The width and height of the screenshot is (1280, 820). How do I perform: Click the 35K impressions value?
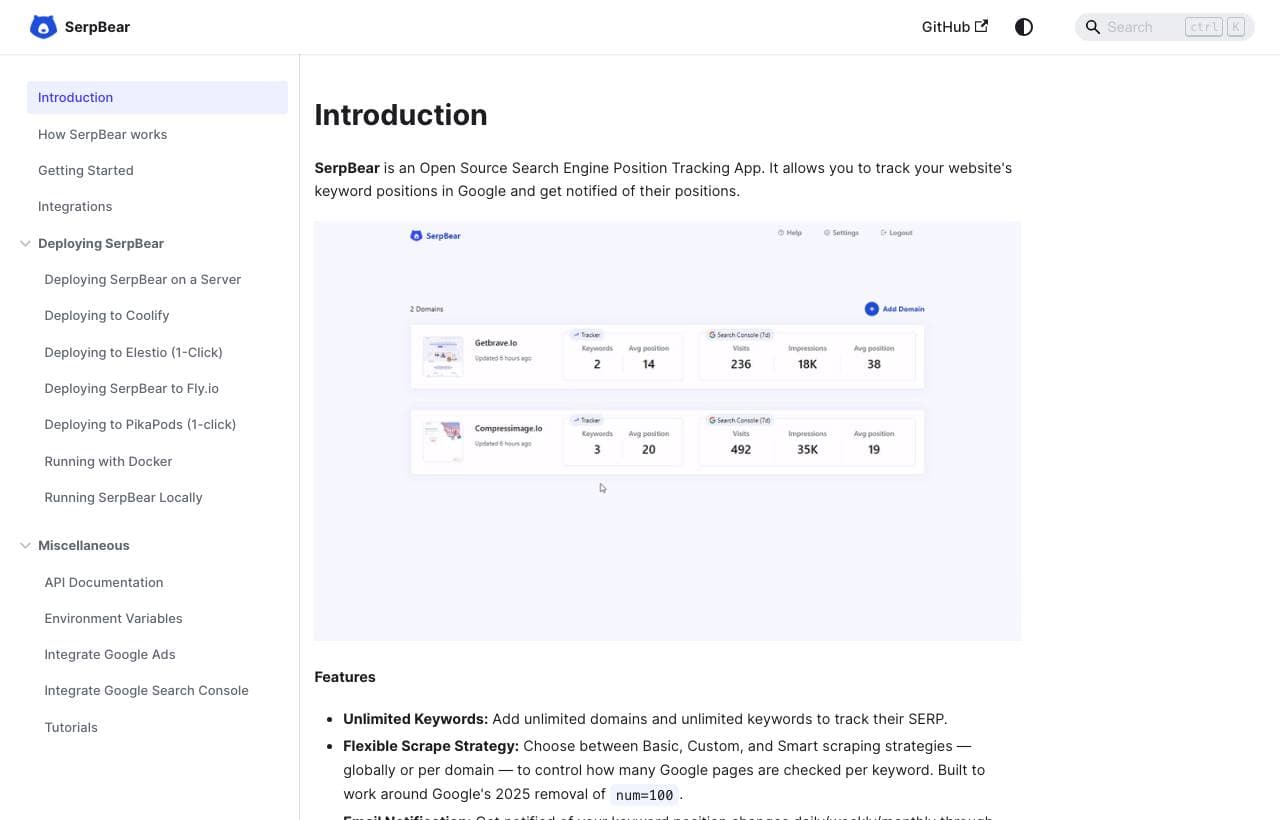point(807,450)
